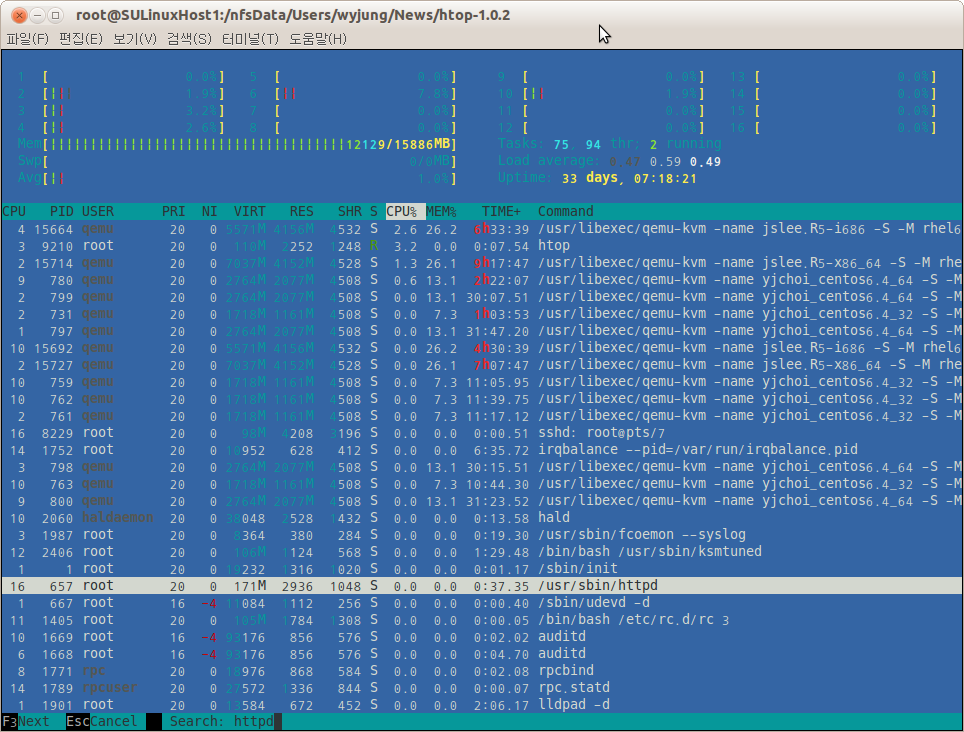Select the /sbin/init process row

tap(482, 569)
